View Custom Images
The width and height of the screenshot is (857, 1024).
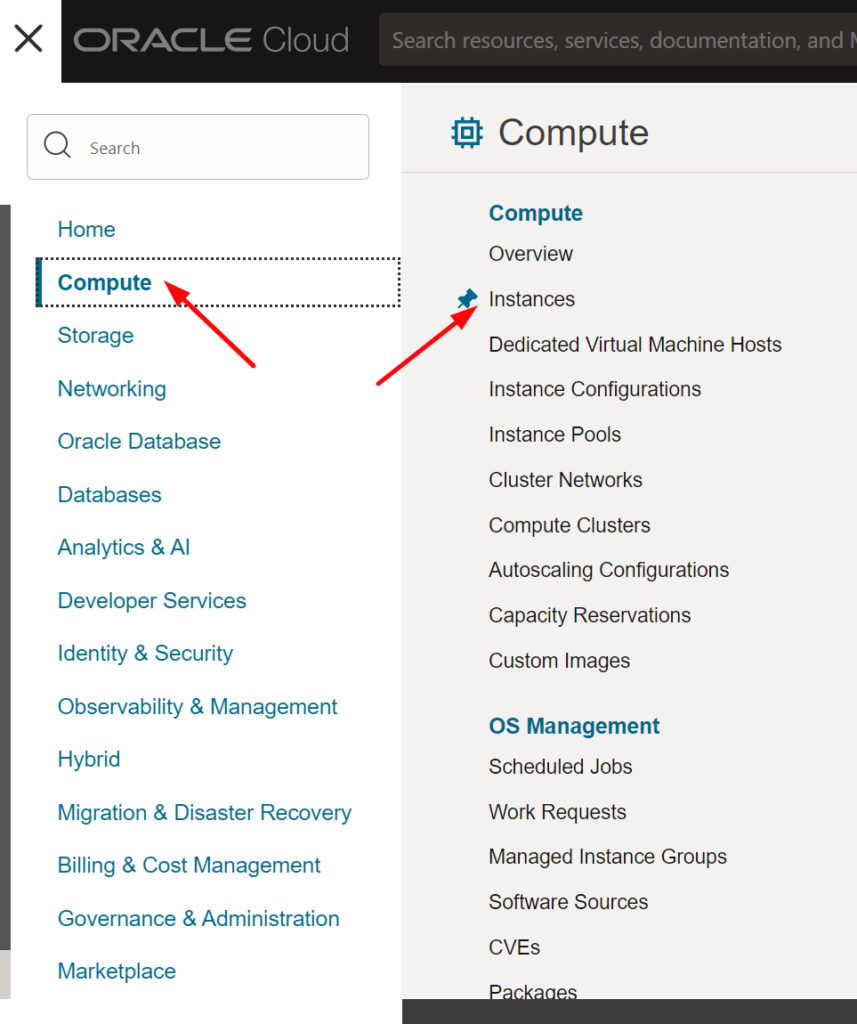click(558, 660)
